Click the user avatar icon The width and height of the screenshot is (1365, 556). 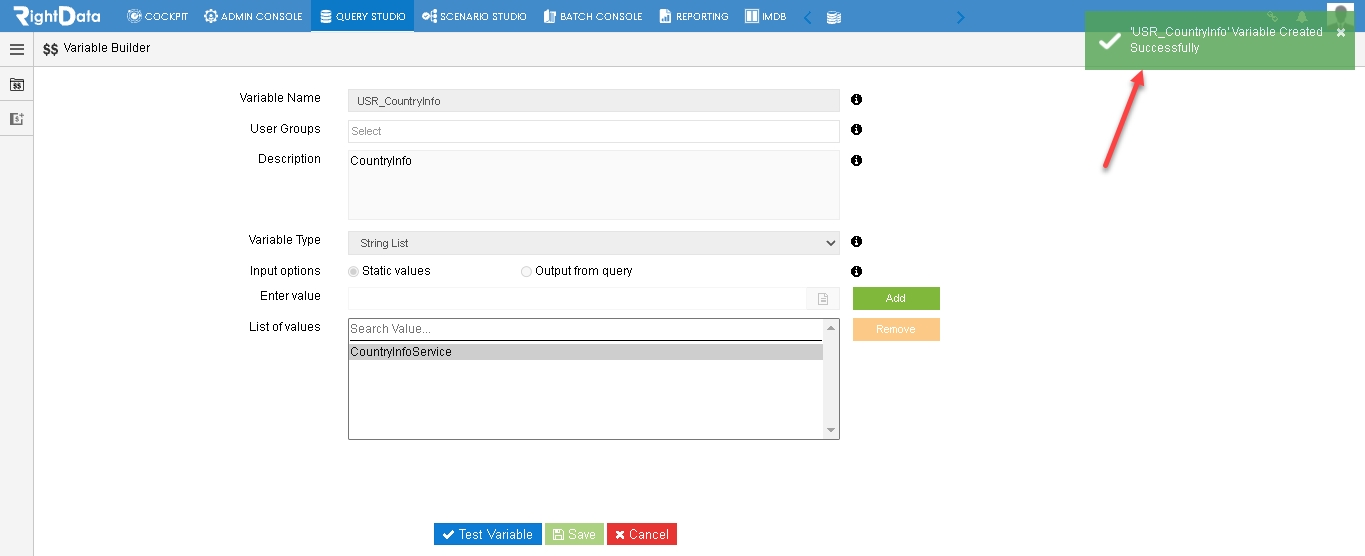1340,14
